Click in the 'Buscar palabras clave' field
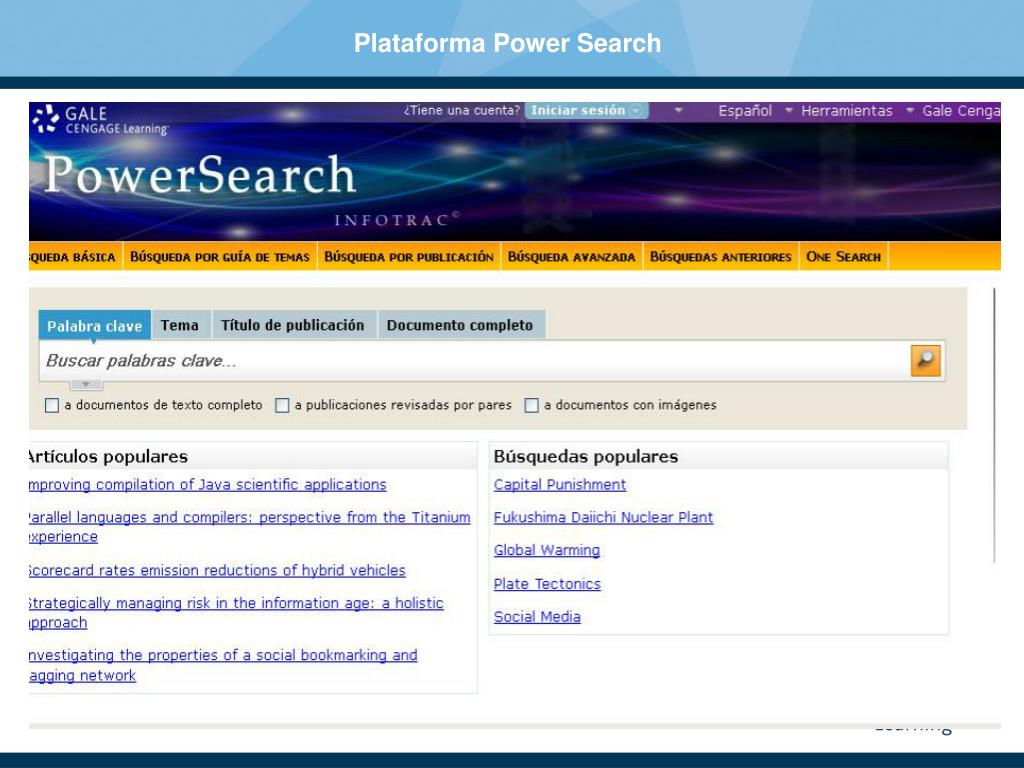Image resolution: width=1024 pixels, height=768 pixels. click(473, 360)
